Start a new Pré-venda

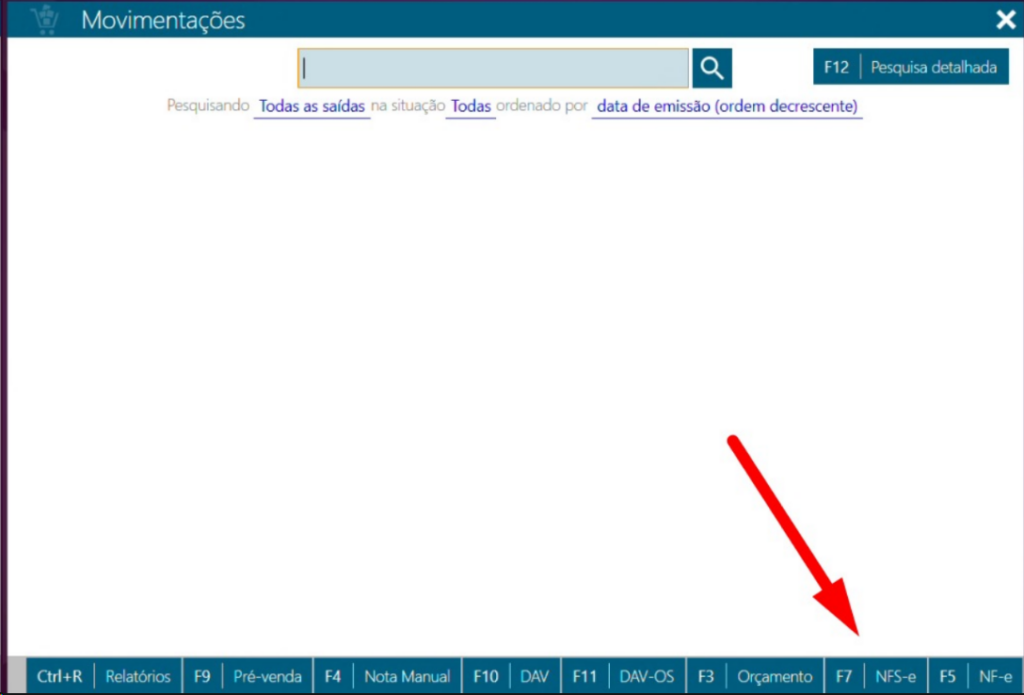point(267,677)
